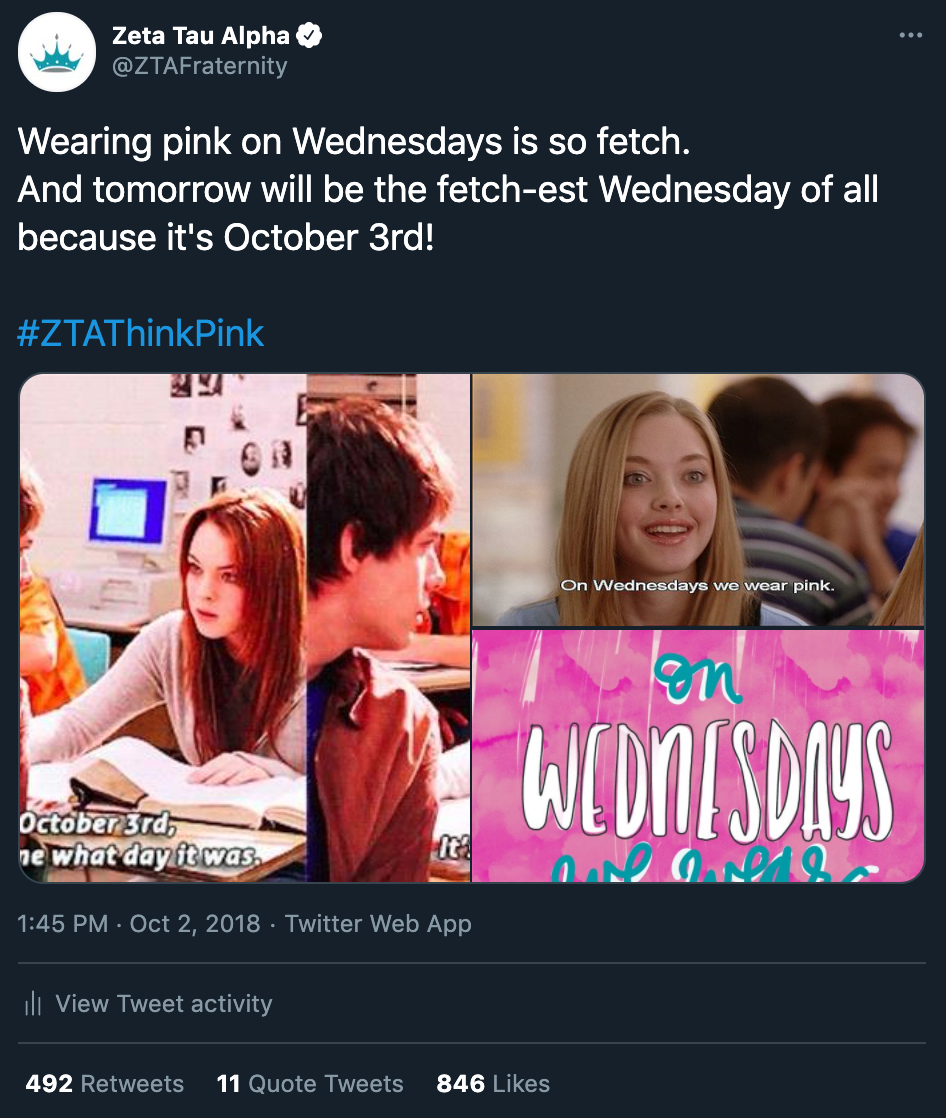
Task: Open the three-dot more options menu
Action: (910, 35)
